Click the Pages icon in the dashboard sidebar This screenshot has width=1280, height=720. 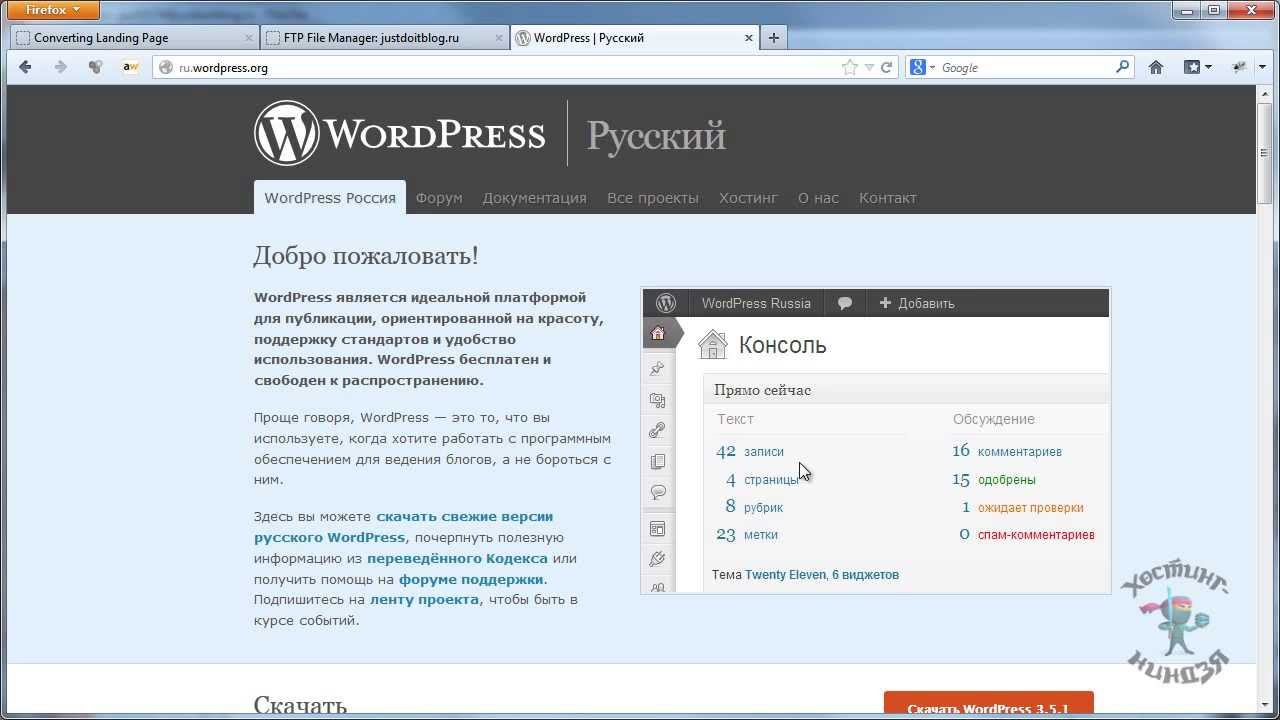[658, 462]
